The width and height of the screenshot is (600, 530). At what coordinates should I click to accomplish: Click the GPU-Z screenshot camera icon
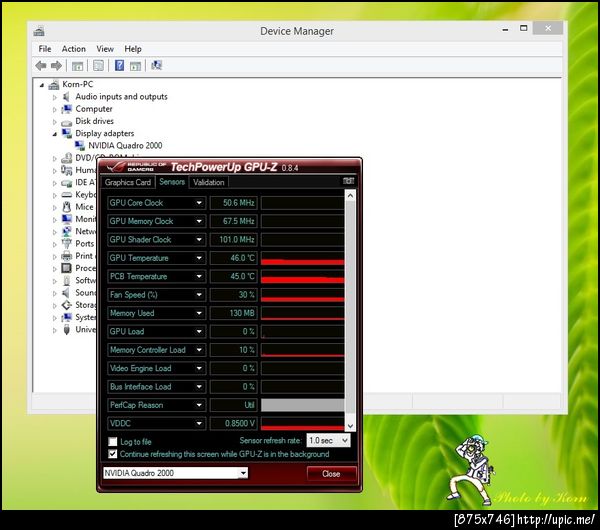click(x=348, y=181)
